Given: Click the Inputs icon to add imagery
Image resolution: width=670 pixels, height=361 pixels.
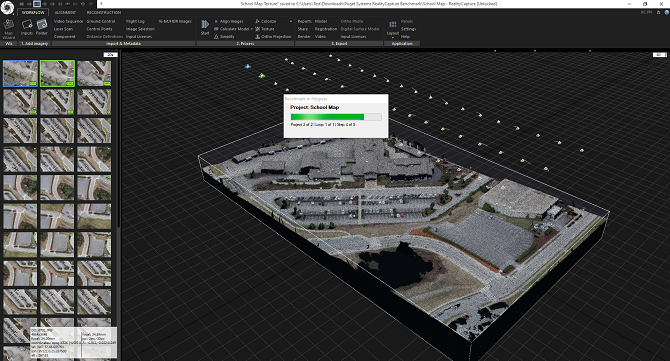Looking at the screenshot, I should click(27, 28).
